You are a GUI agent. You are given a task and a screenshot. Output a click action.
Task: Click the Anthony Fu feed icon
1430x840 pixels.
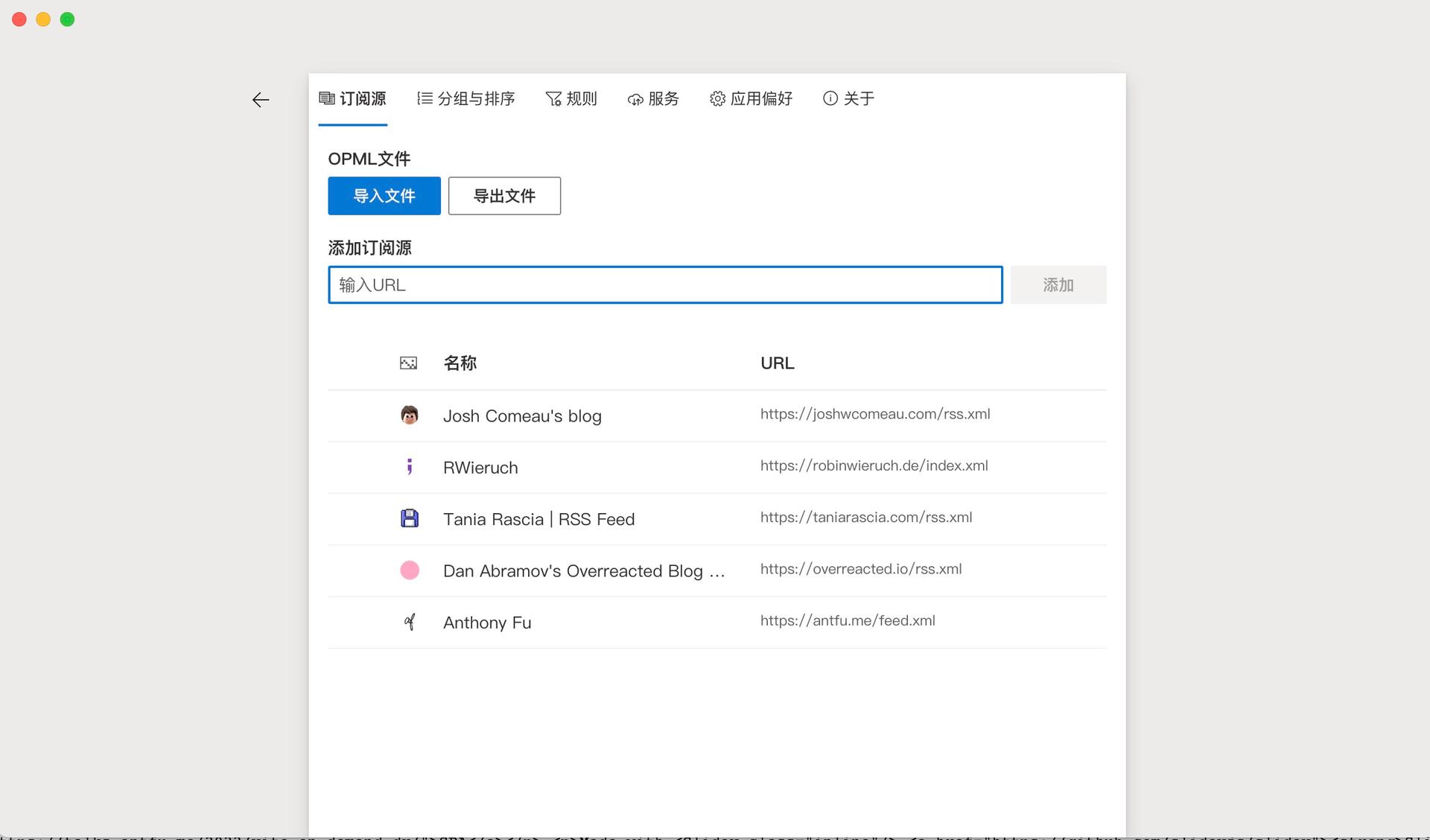pyautogui.click(x=409, y=622)
